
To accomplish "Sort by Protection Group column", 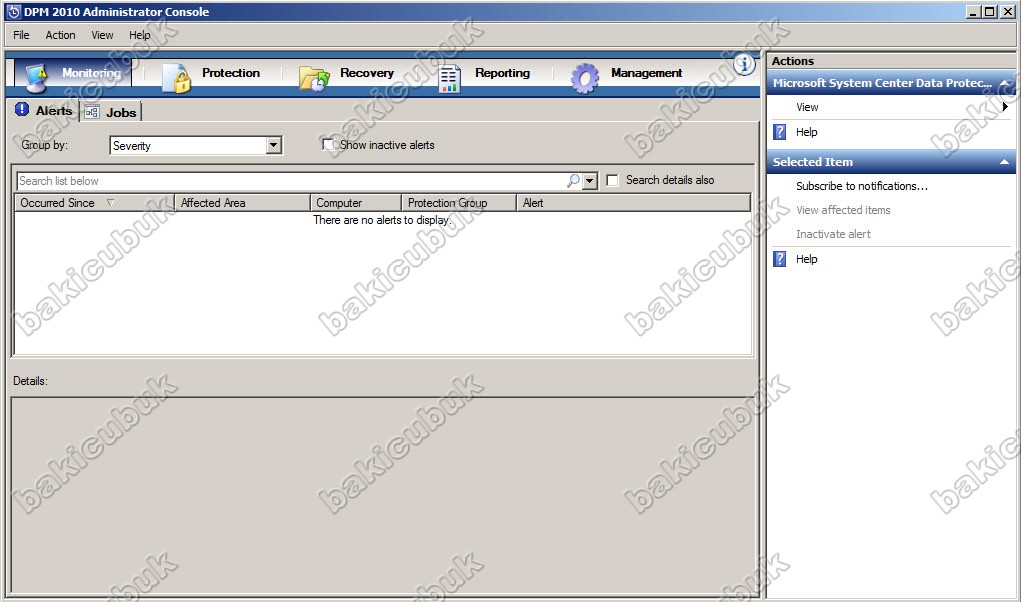I will point(458,203).
